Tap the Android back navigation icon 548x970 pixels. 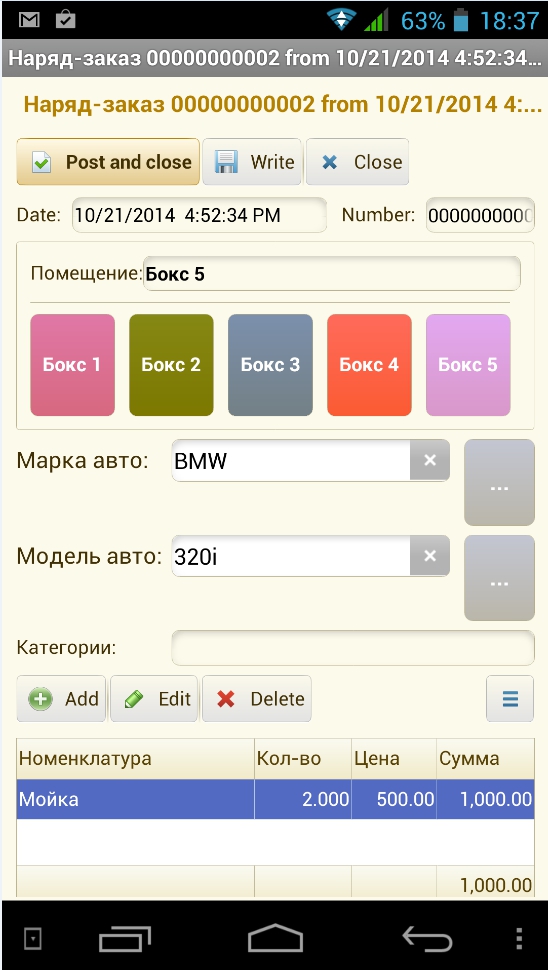click(427, 938)
